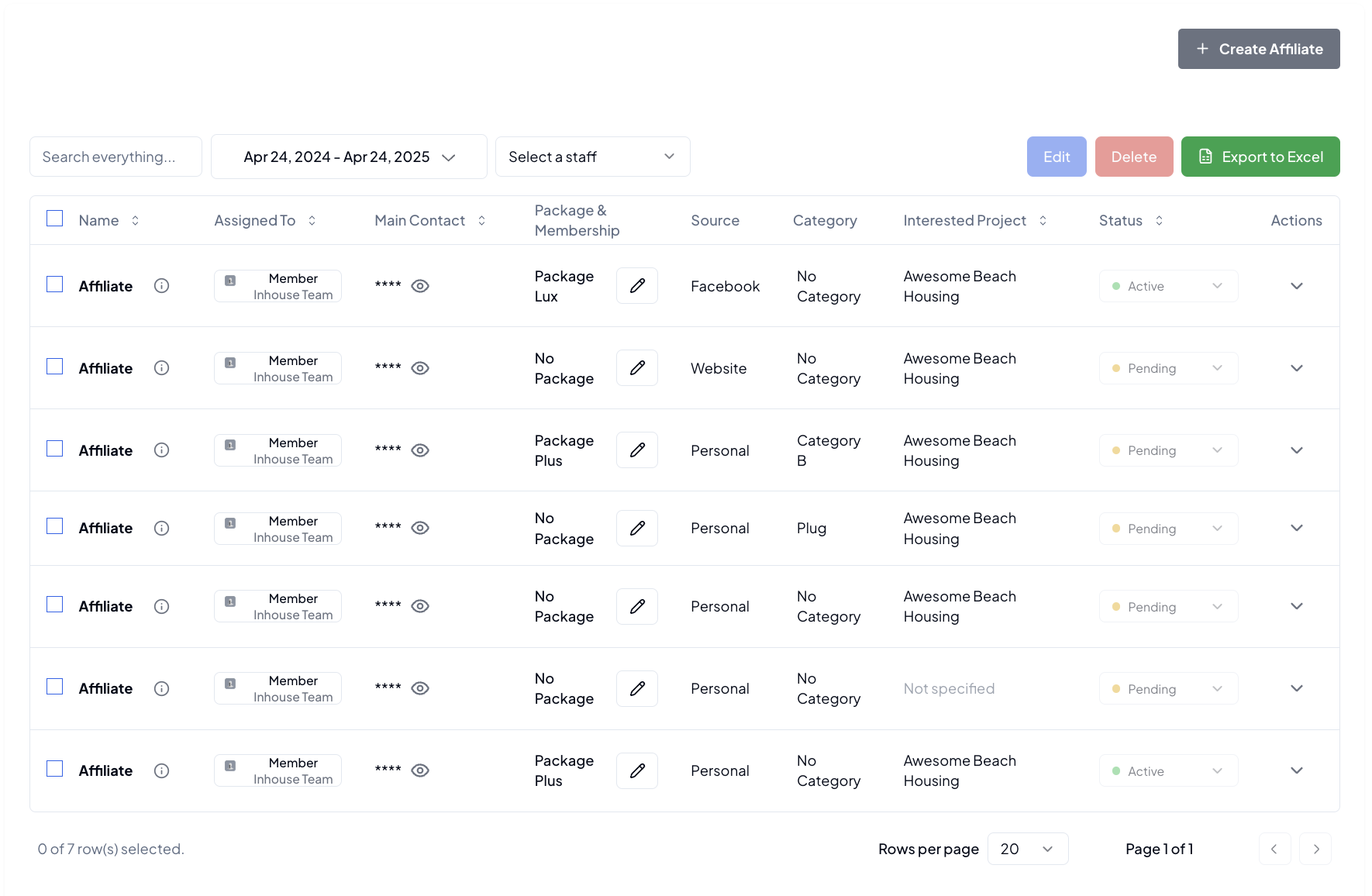Viewport: 1372px width, 896px height.
Task: Click the Create Affiliate button
Action: 1258,49
